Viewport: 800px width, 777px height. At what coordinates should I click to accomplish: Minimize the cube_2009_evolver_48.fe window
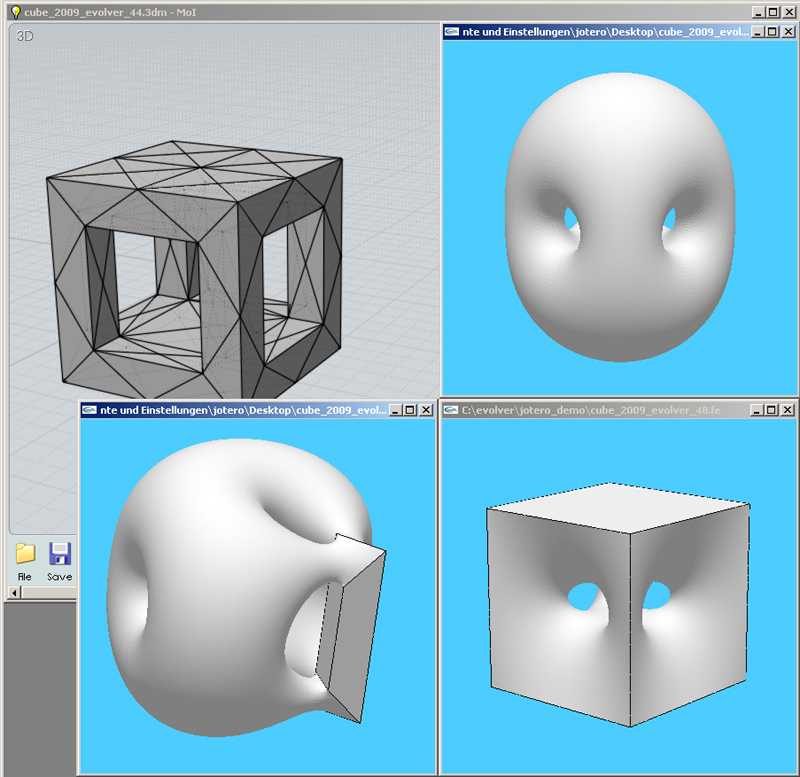tap(757, 410)
